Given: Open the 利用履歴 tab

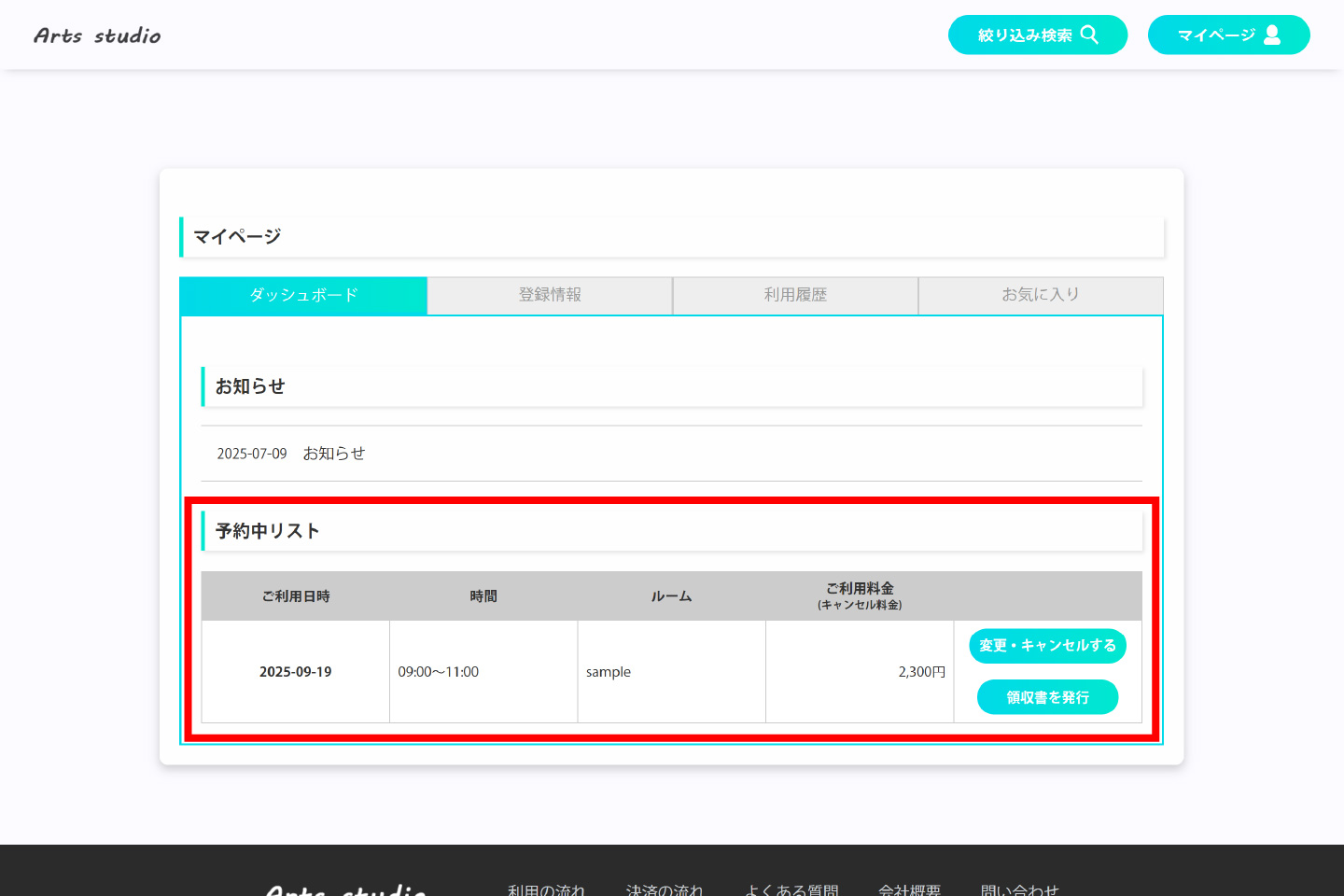Looking at the screenshot, I should pos(795,295).
